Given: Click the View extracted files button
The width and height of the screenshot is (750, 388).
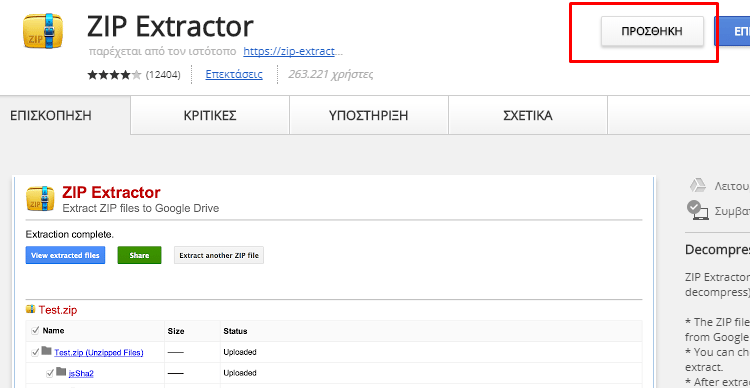Looking at the screenshot, I should pyautogui.click(x=65, y=255).
